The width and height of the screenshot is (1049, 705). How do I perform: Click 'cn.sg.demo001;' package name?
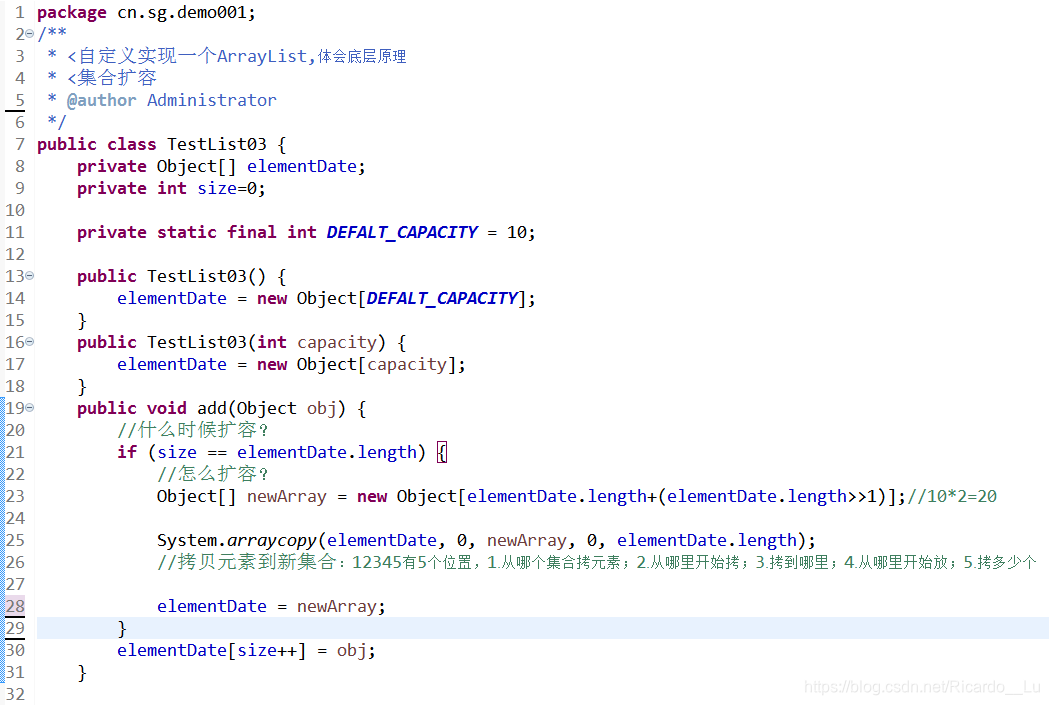[x=187, y=13]
